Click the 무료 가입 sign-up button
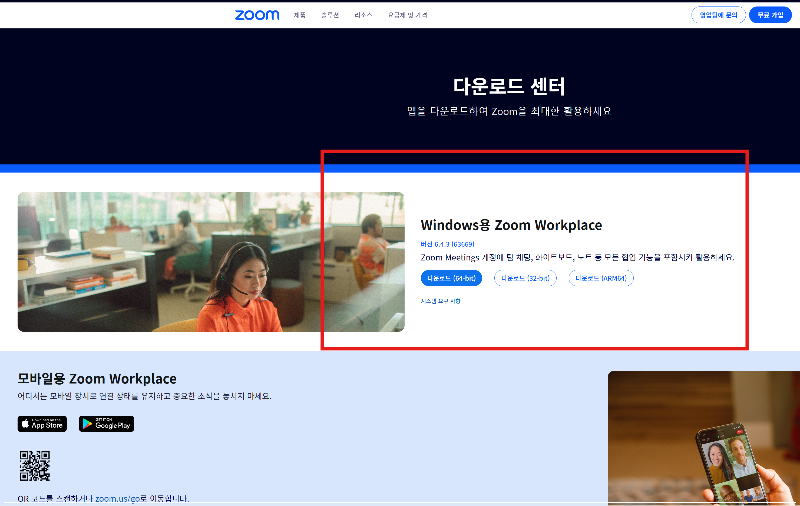Viewport: 800px width, 506px height. point(770,15)
